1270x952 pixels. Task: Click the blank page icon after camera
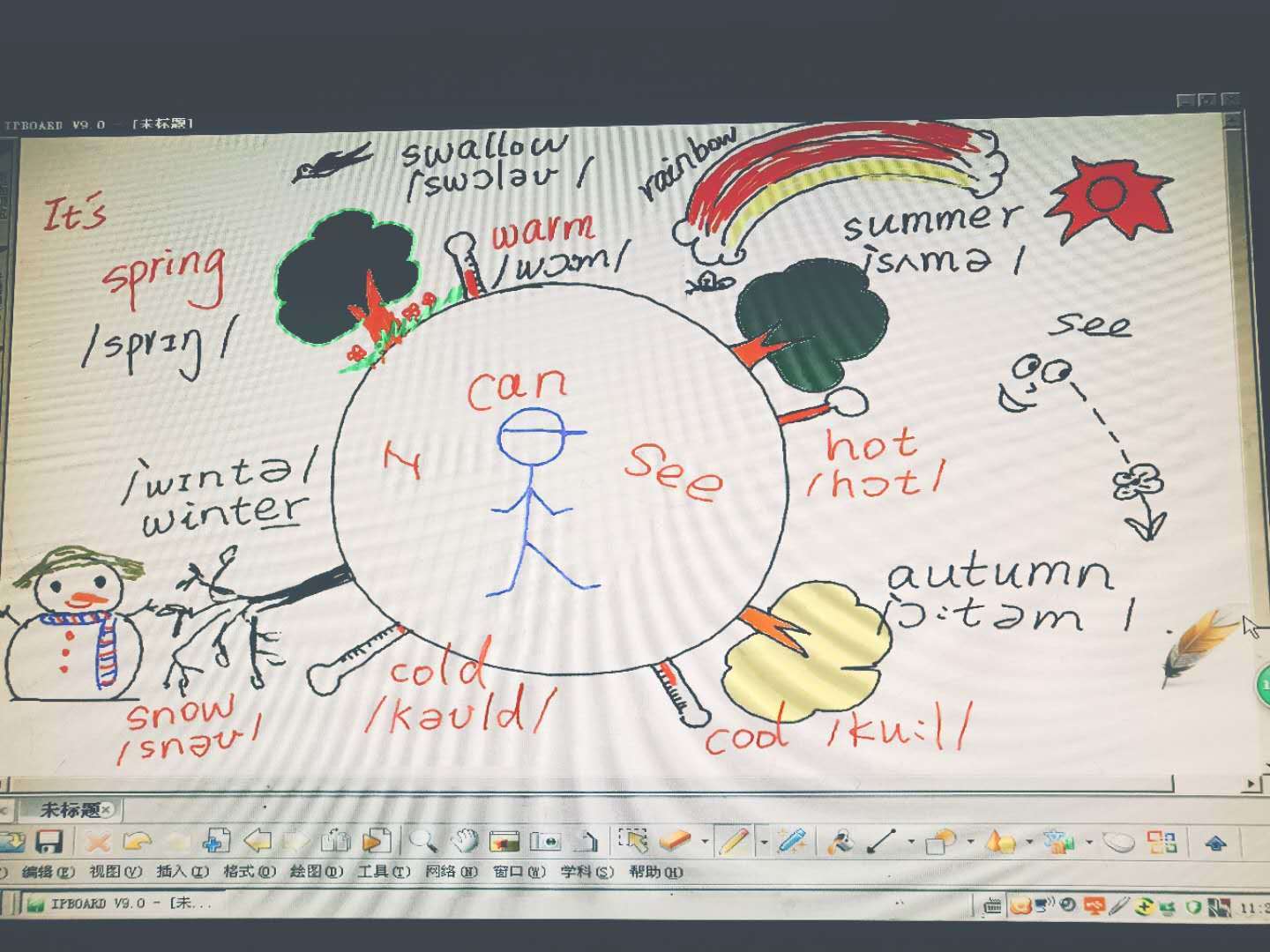587,841
